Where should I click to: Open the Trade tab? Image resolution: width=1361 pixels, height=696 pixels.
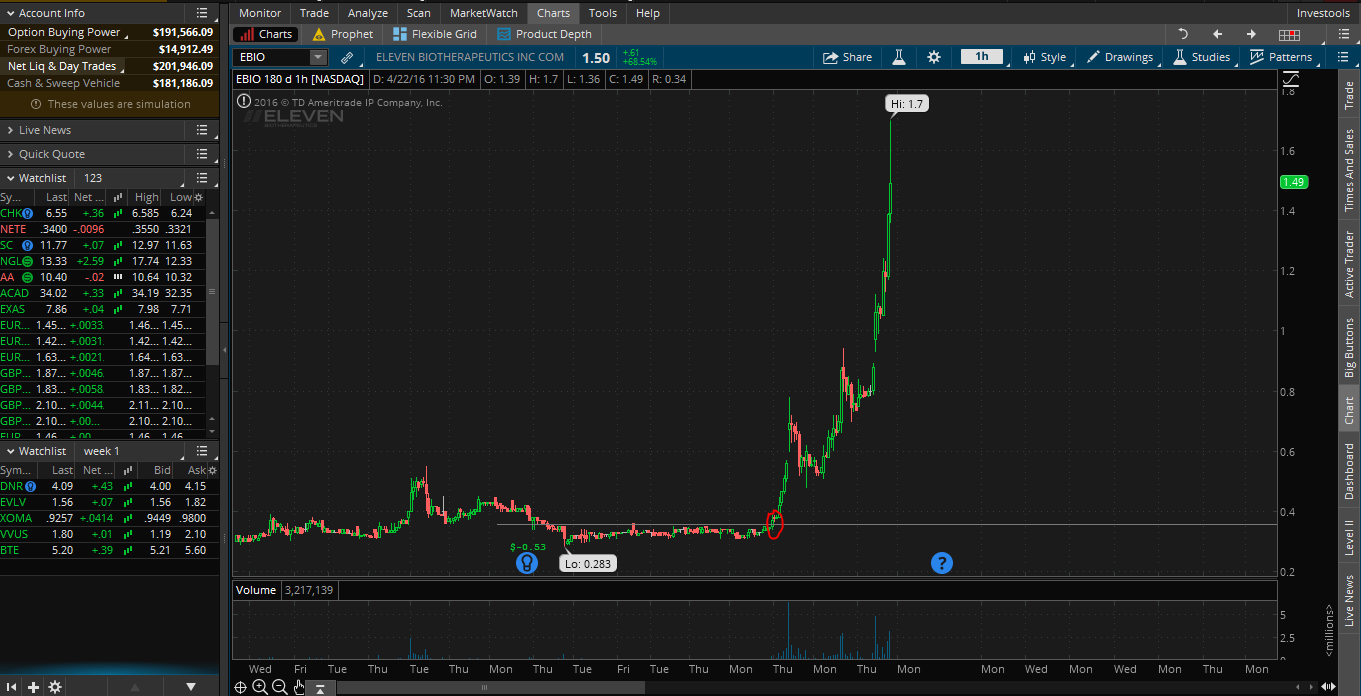314,13
